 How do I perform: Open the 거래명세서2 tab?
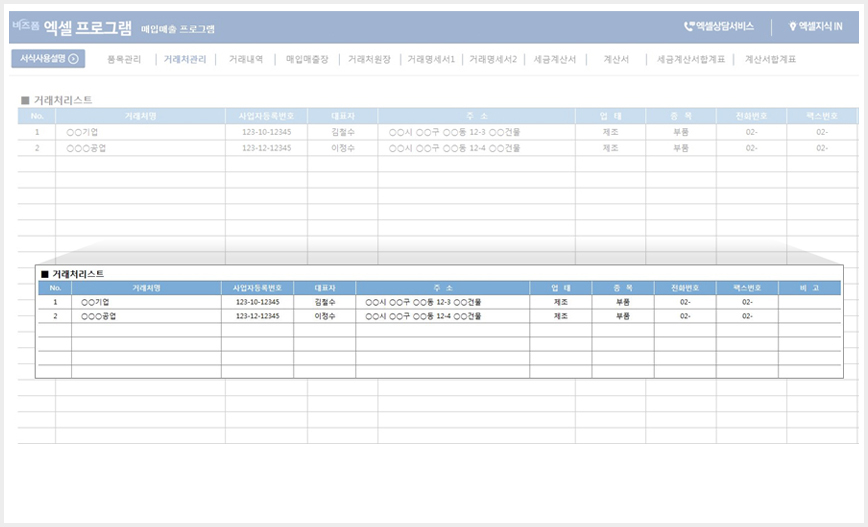[x=493, y=59]
